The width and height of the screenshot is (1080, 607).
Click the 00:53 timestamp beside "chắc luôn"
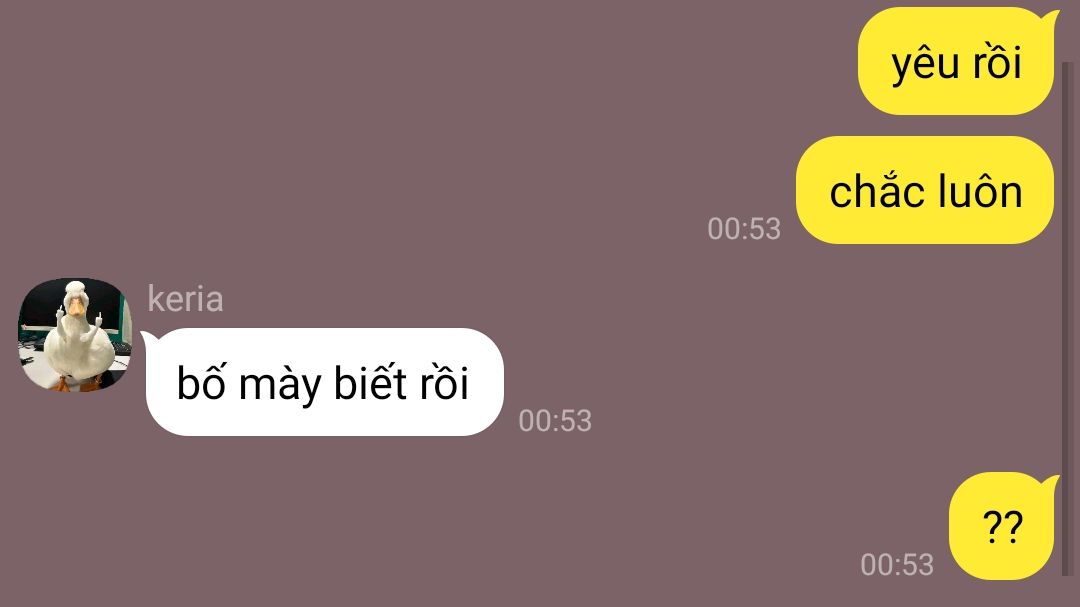tap(744, 229)
